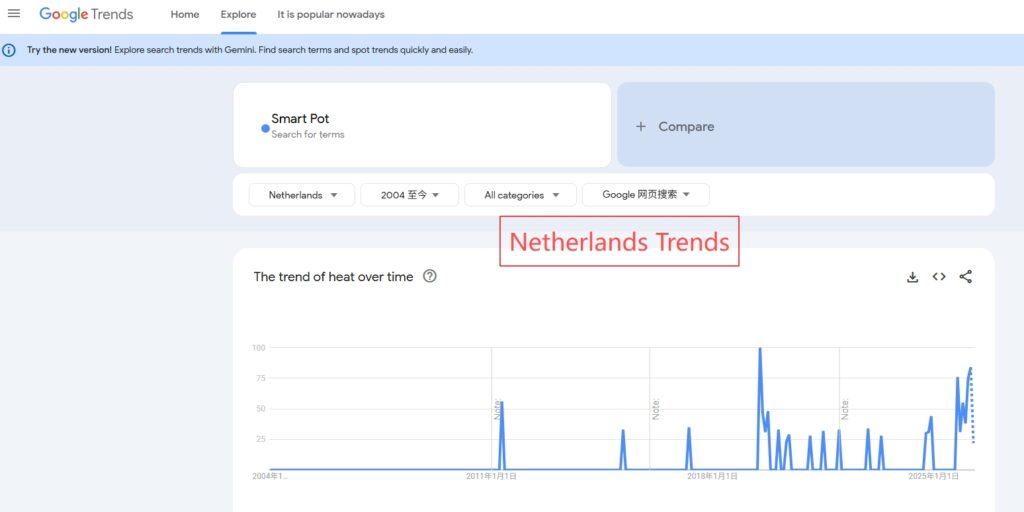Screen dimensions: 1024x512
Task: Click the info icon in banner
Action: point(10,50)
